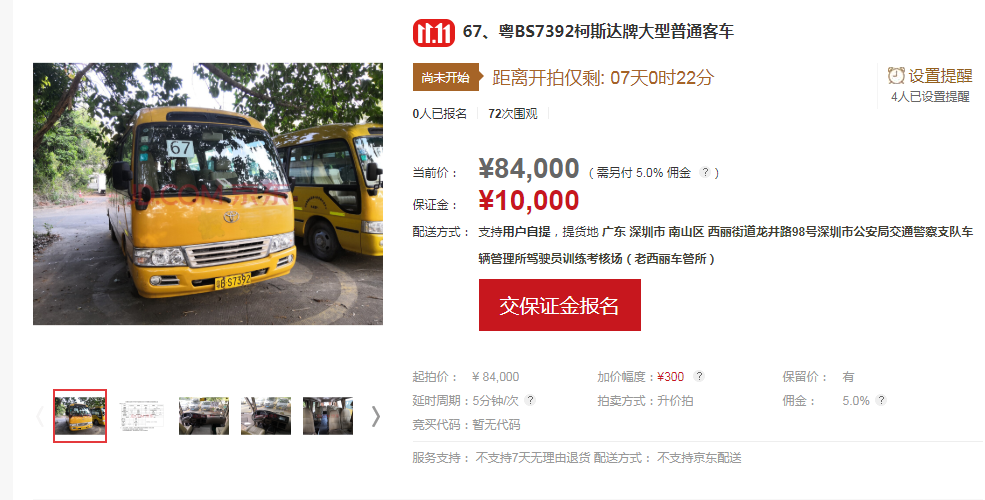Viewport: 985px width, 500px height.
Task: Select fourth thumbnail of dashboard view
Action: (x=266, y=416)
